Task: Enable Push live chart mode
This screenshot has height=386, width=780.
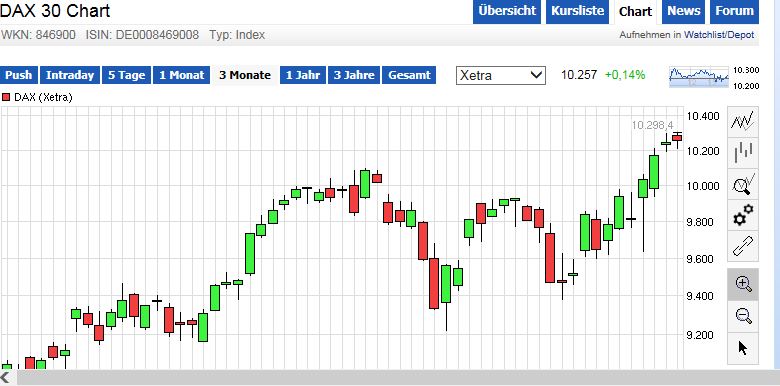Action: point(19,75)
